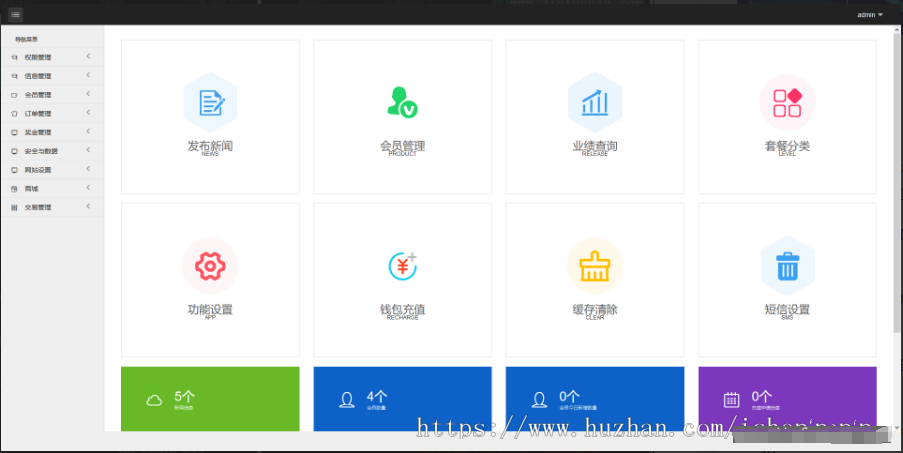Open 功能设置 red gear icon
Image resolution: width=903 pixels, height=453 pixels.
[x=210, y=266]
